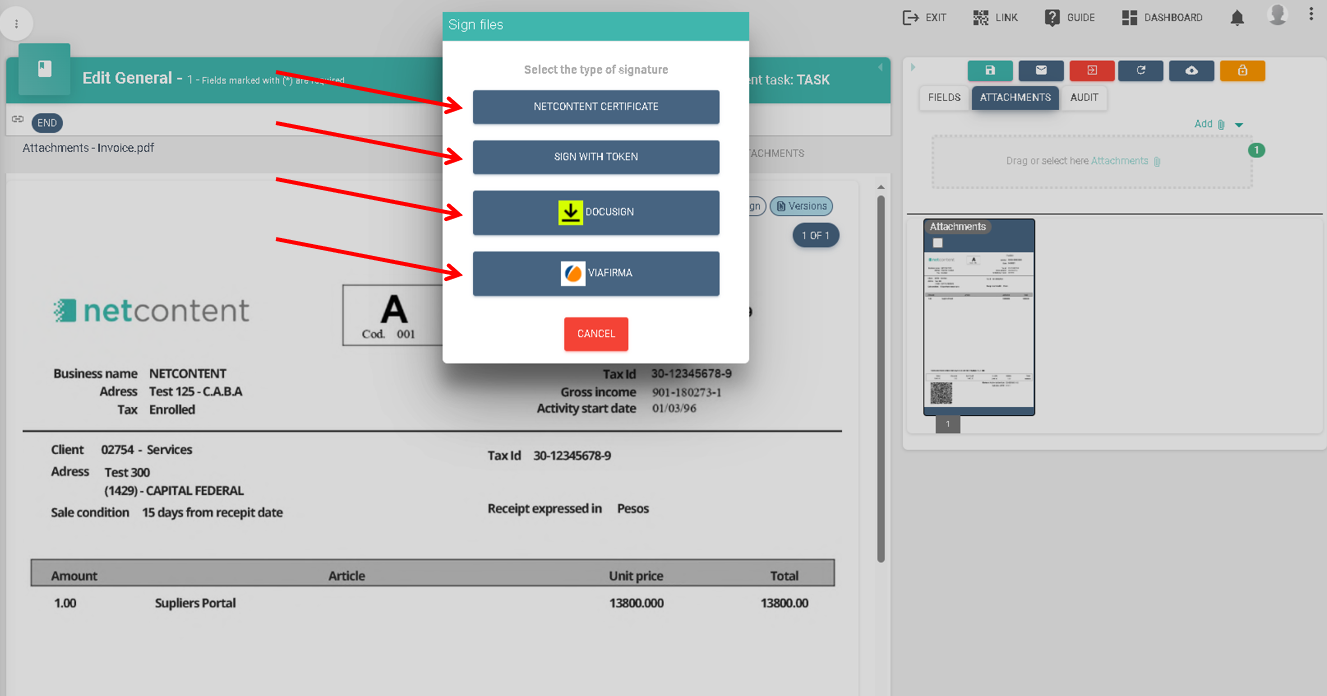This screenshot has height=696, width=1327.
Task: Click the paperclip in the drop zone
Action: tap(1157, 161)
